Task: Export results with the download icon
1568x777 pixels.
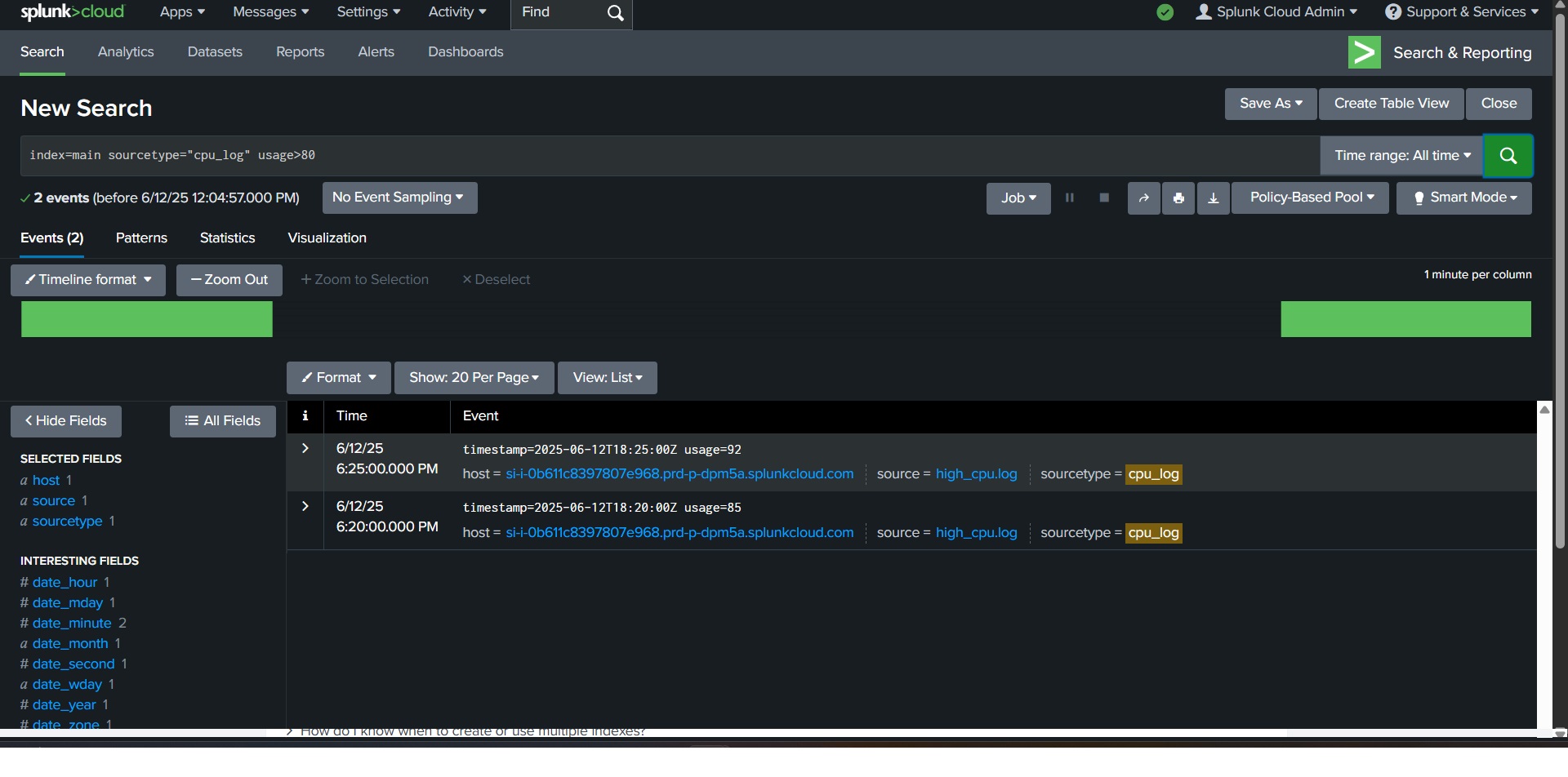Action: coord(1214,198)
